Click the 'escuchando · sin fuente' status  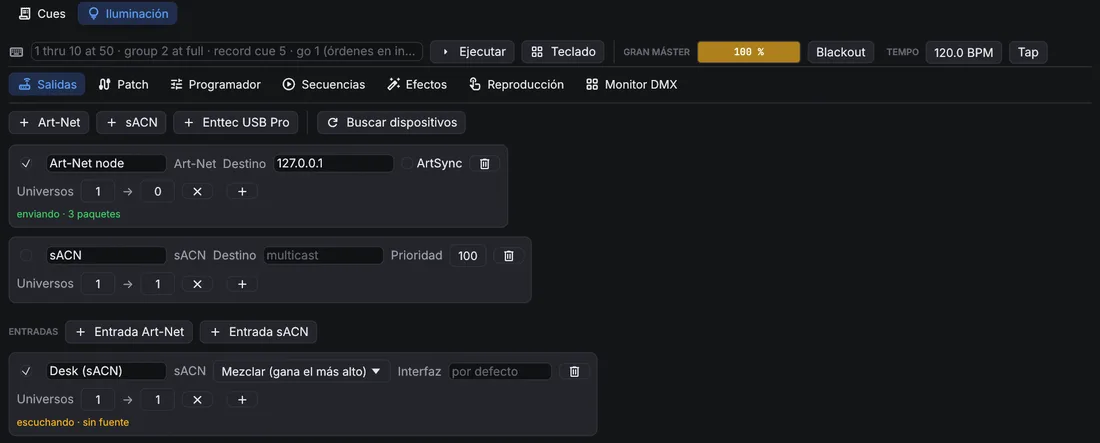tap(73, 423)
